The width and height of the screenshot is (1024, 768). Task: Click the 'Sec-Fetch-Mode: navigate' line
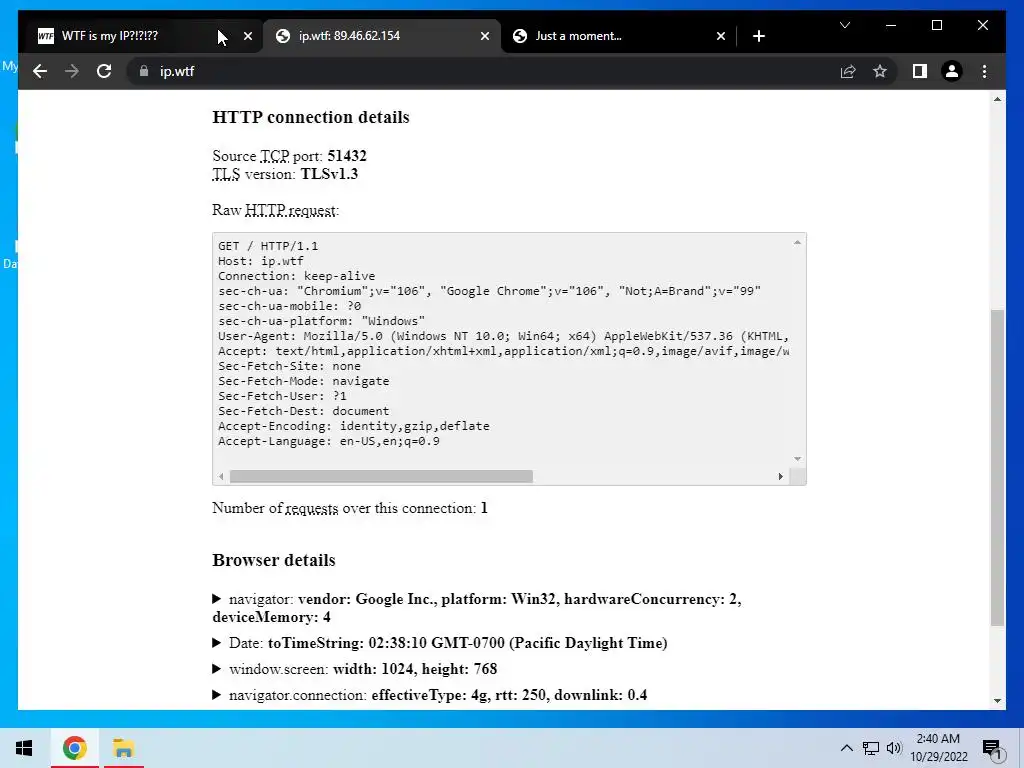click(x=304, y=381)
